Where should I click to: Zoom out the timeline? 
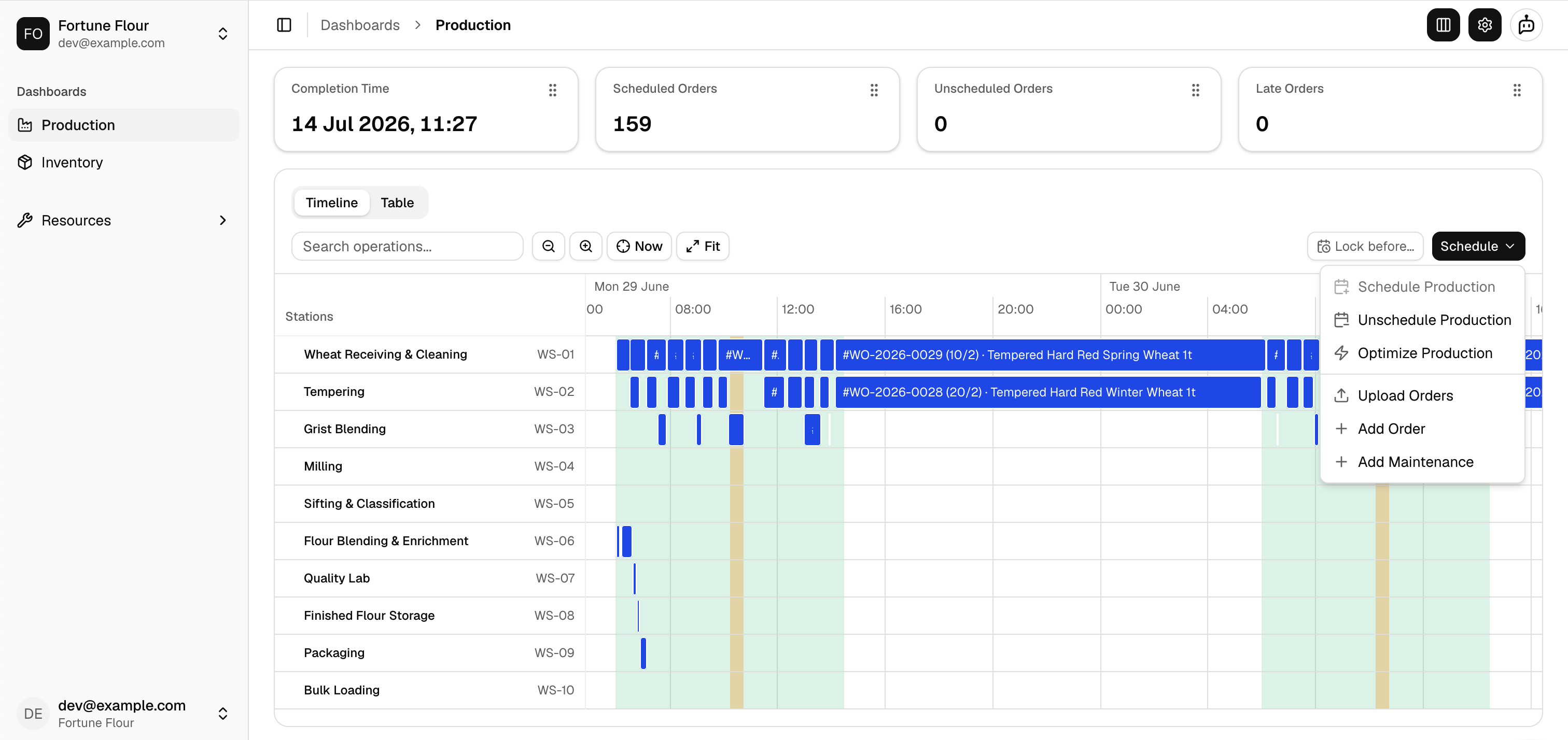click(x=549, y=247)
